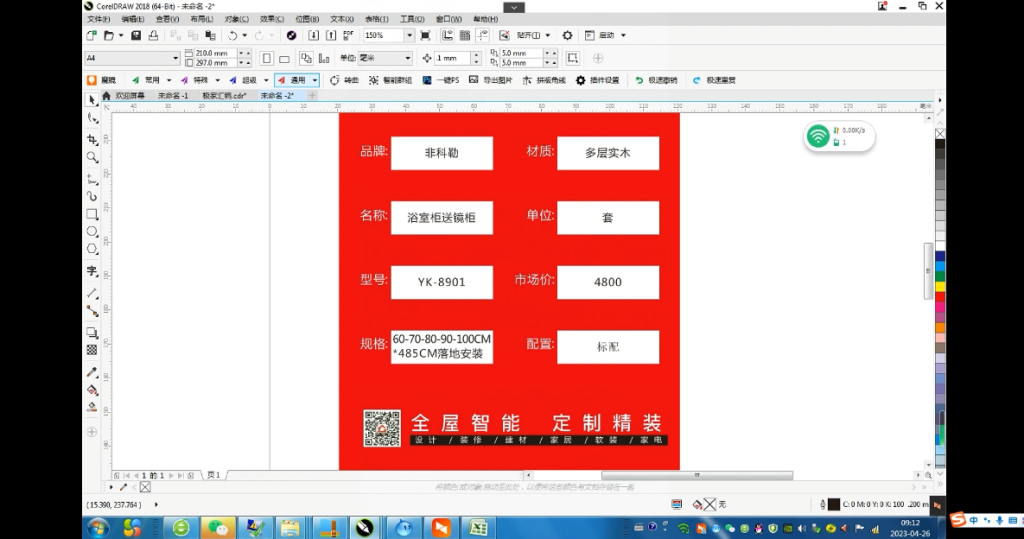Screen dimensions: 1024x539
Task: Click the Export icon
Action: (331, 35)
